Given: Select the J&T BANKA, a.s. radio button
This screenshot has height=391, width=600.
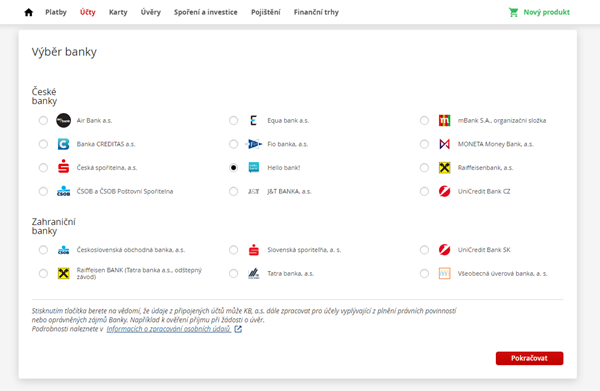Looking at the screenshot, I should 233,191.
